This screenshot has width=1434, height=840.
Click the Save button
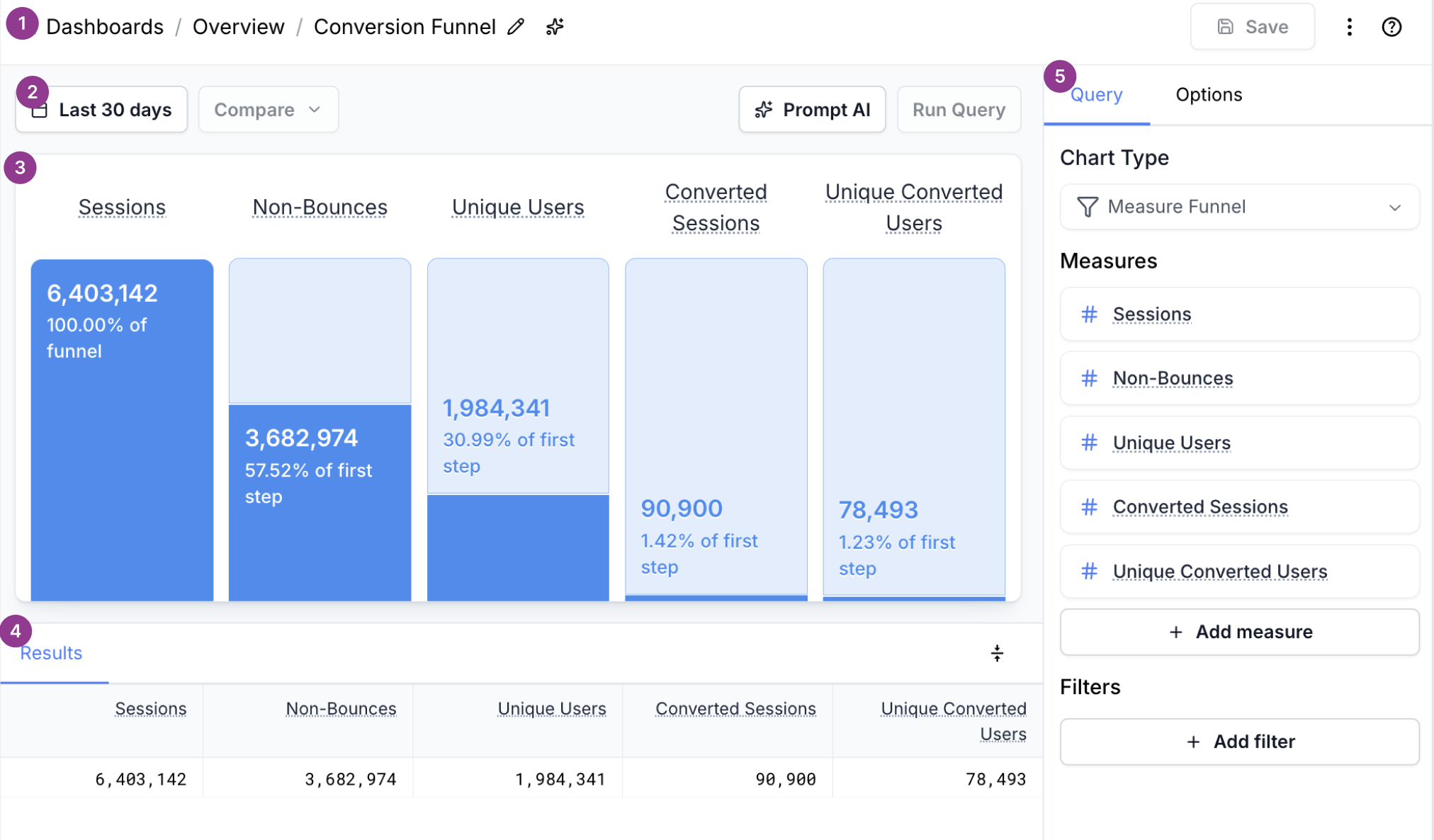(1252, 27)
